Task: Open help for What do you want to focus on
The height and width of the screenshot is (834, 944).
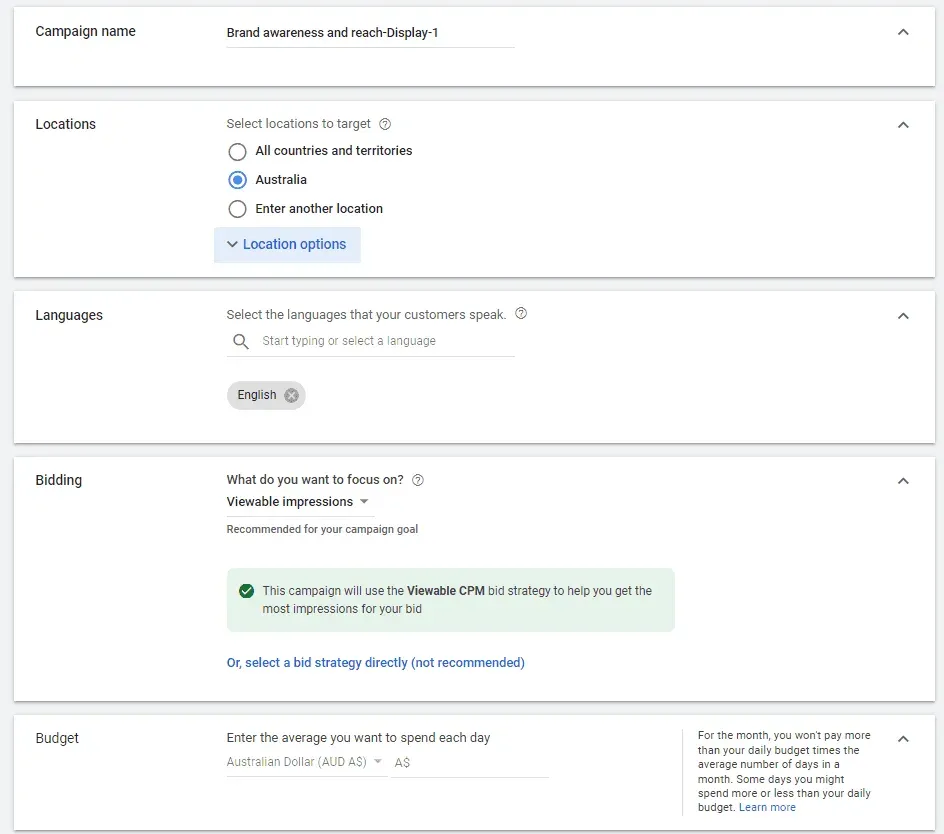Action: pyautogui.click(x=418, y=480)
